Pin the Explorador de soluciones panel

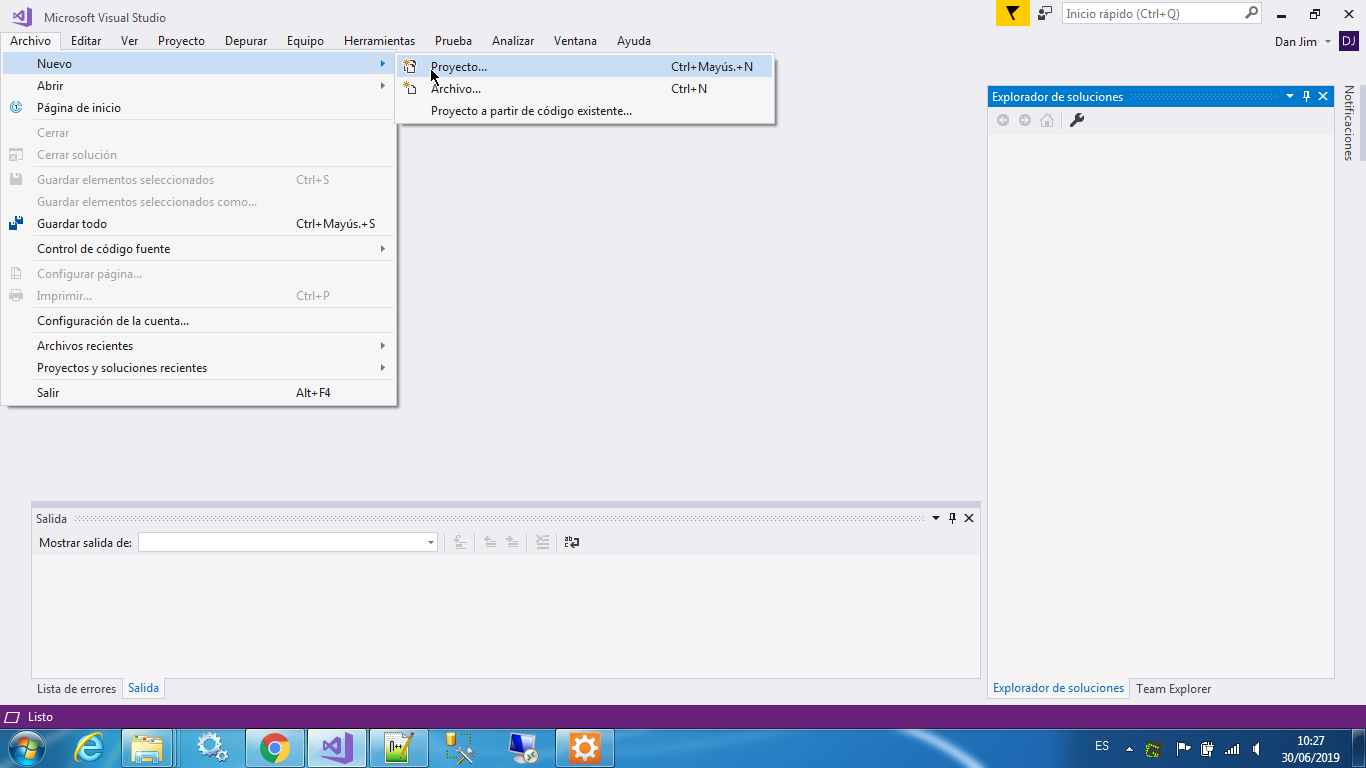click(1306, 96)
